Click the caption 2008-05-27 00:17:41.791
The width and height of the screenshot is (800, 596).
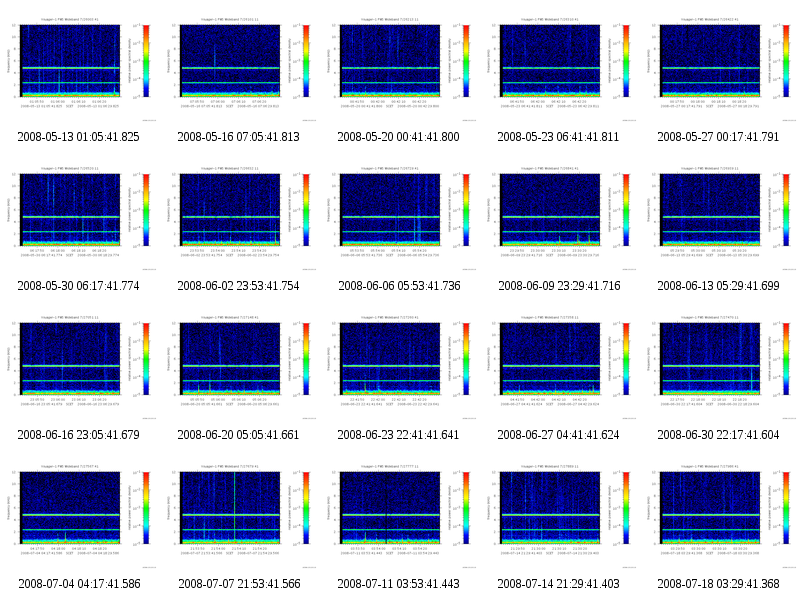coord(718,137)
